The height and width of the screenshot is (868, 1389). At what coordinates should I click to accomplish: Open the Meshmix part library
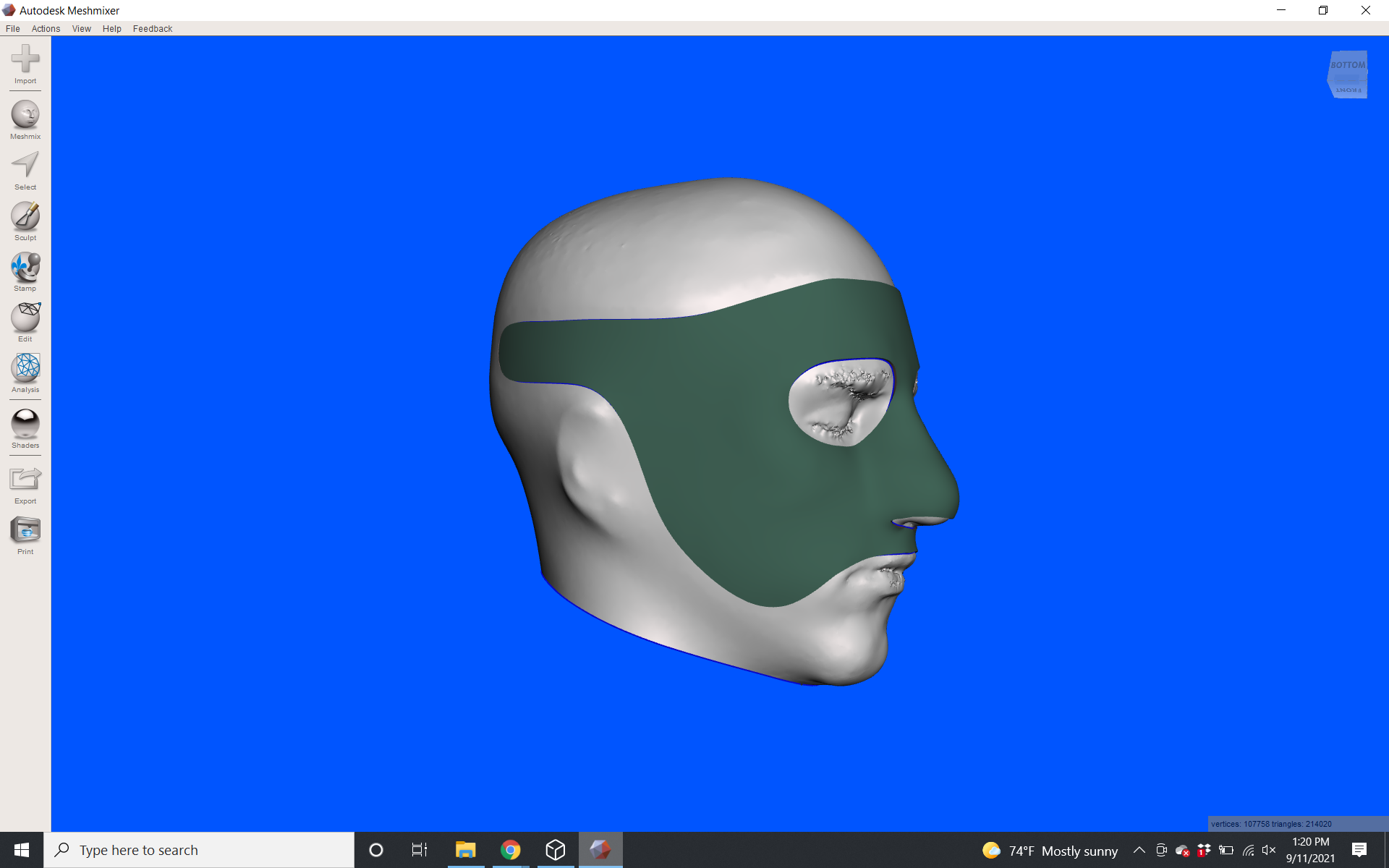point(25,117)
